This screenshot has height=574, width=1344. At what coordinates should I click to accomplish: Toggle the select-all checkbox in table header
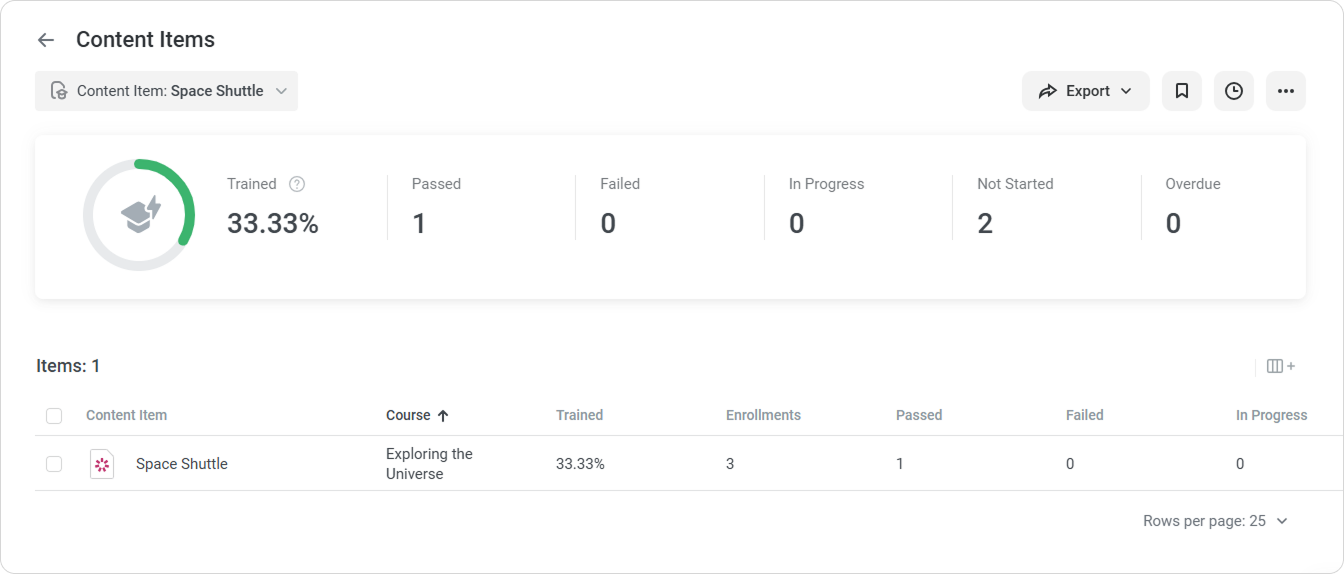tap(54, 415)
